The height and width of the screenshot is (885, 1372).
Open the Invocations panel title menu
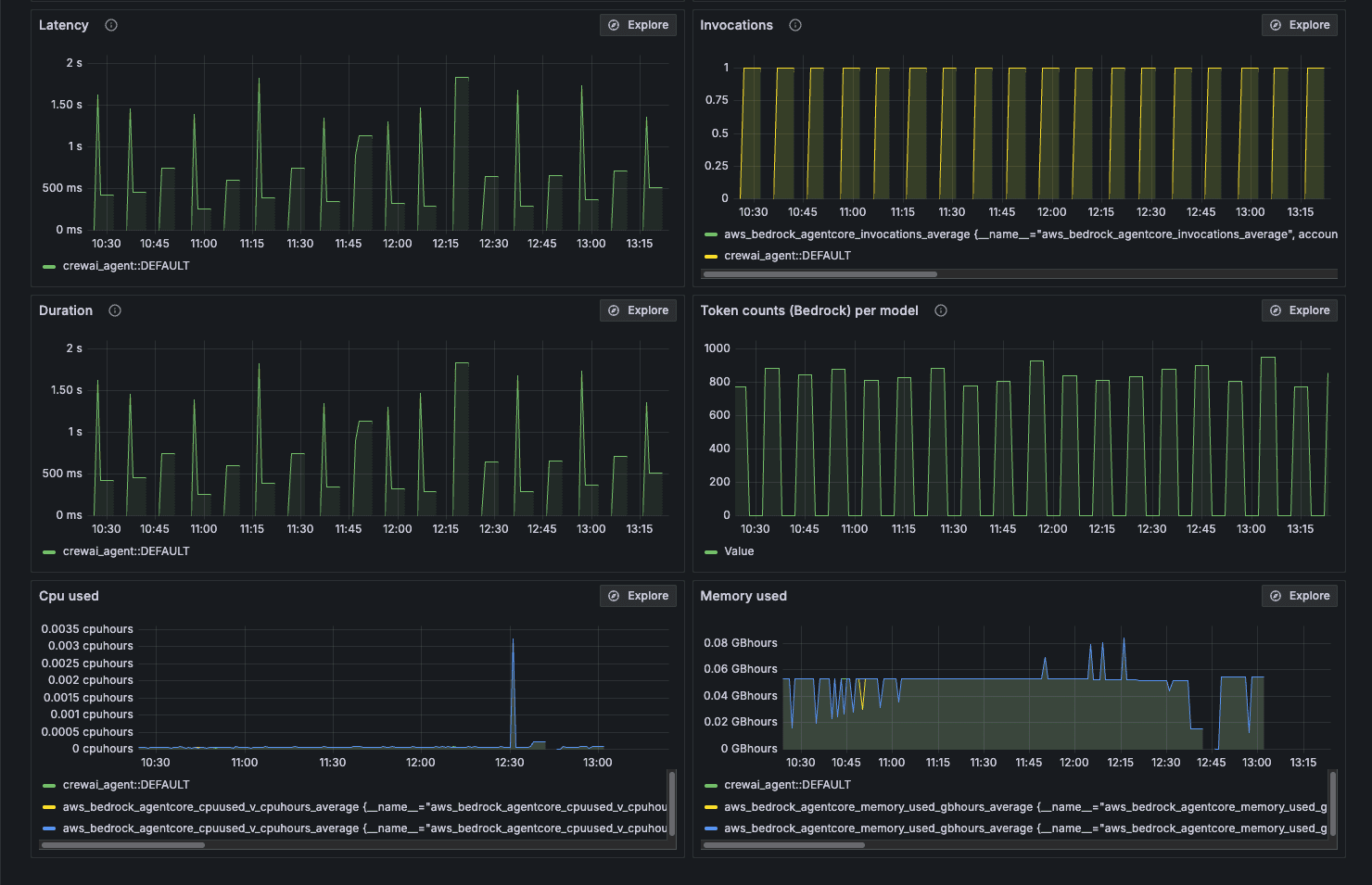tap(736, 25)
